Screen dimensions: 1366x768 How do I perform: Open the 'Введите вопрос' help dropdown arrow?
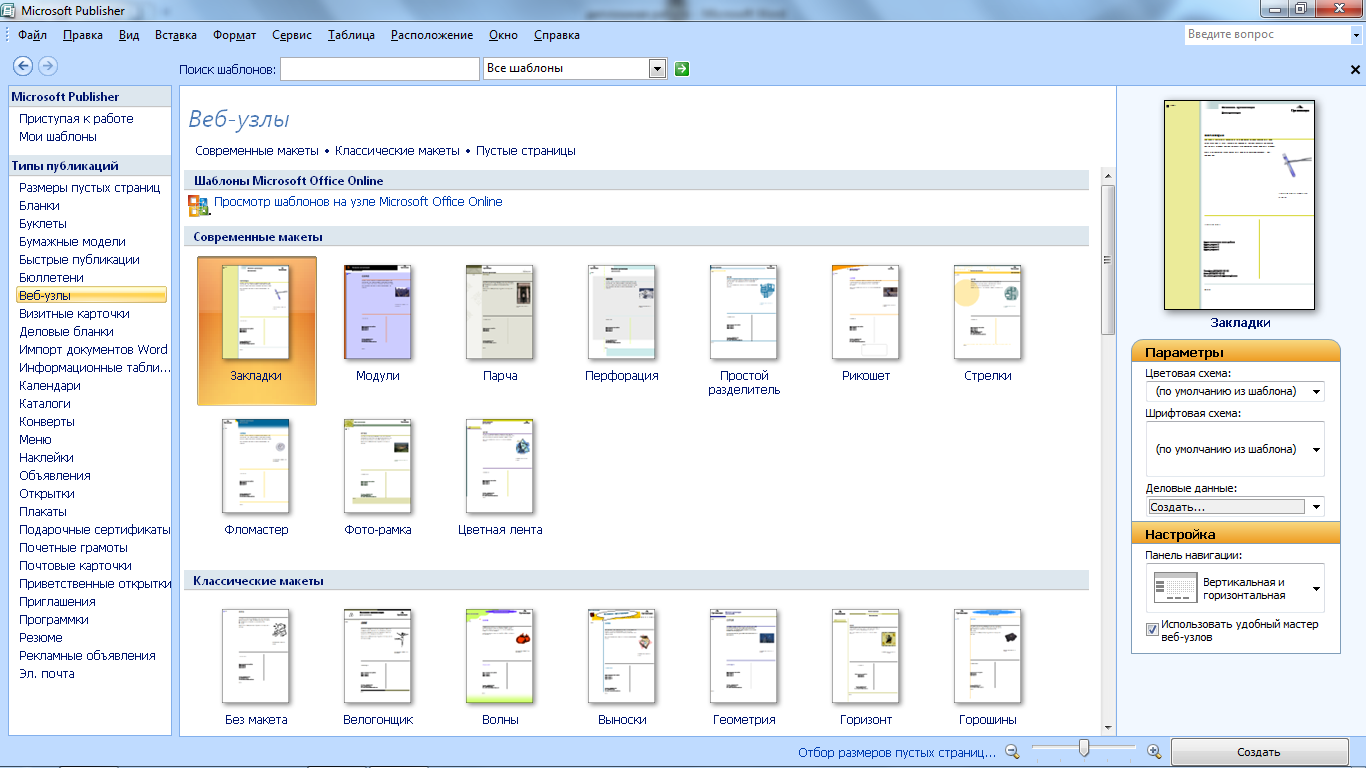point(1355,35)
